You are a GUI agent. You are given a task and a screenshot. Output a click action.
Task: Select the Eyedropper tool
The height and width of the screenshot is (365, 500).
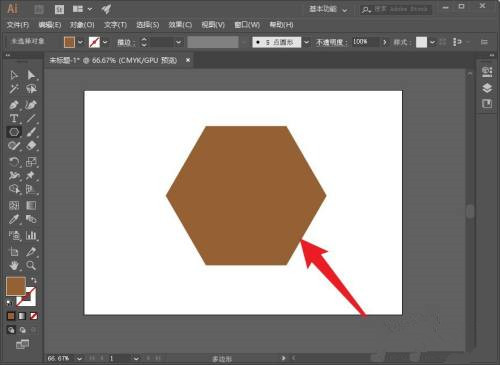click(14, 219)
